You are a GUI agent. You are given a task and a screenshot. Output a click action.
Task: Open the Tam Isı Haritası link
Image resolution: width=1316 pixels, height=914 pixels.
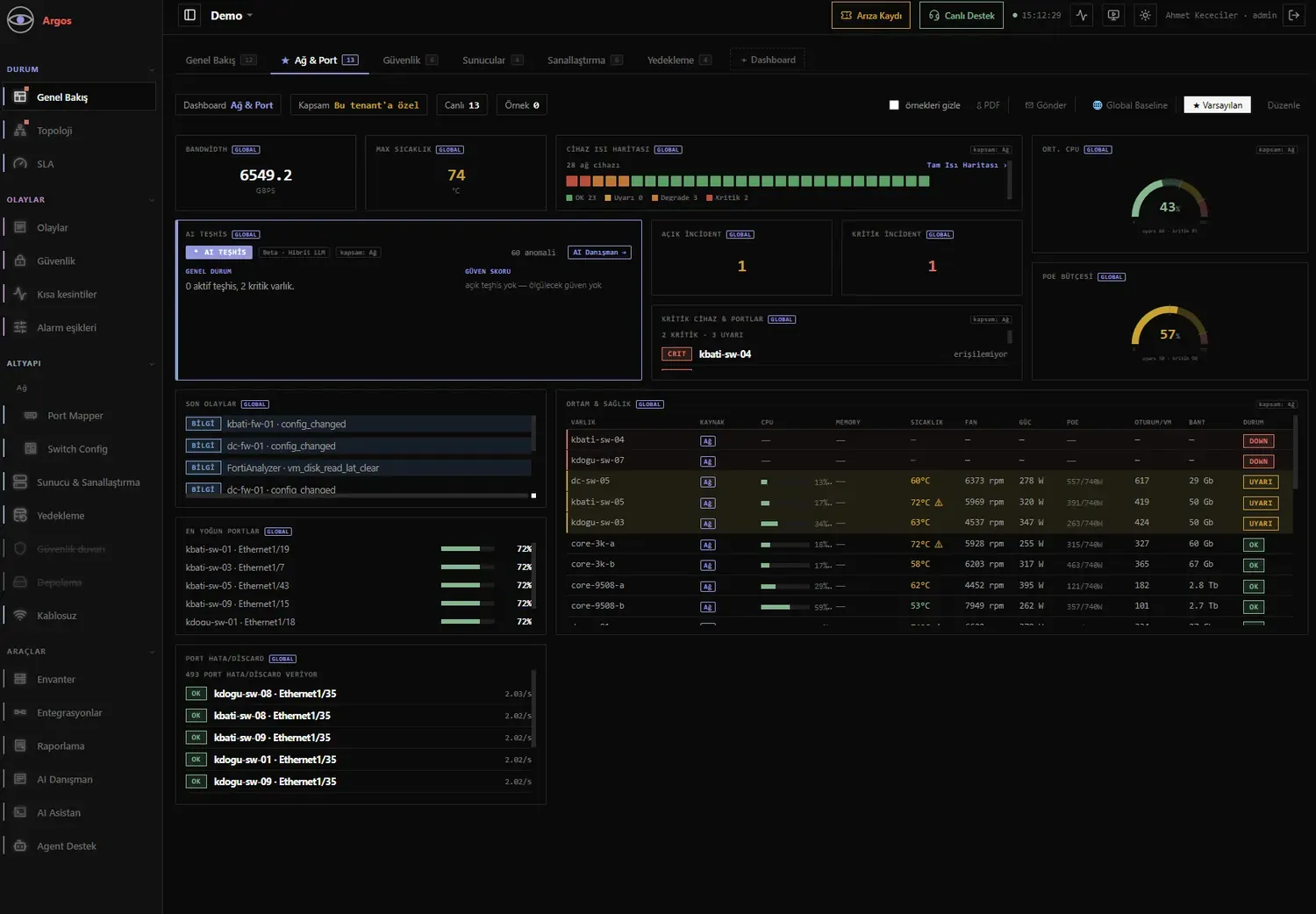967,165
